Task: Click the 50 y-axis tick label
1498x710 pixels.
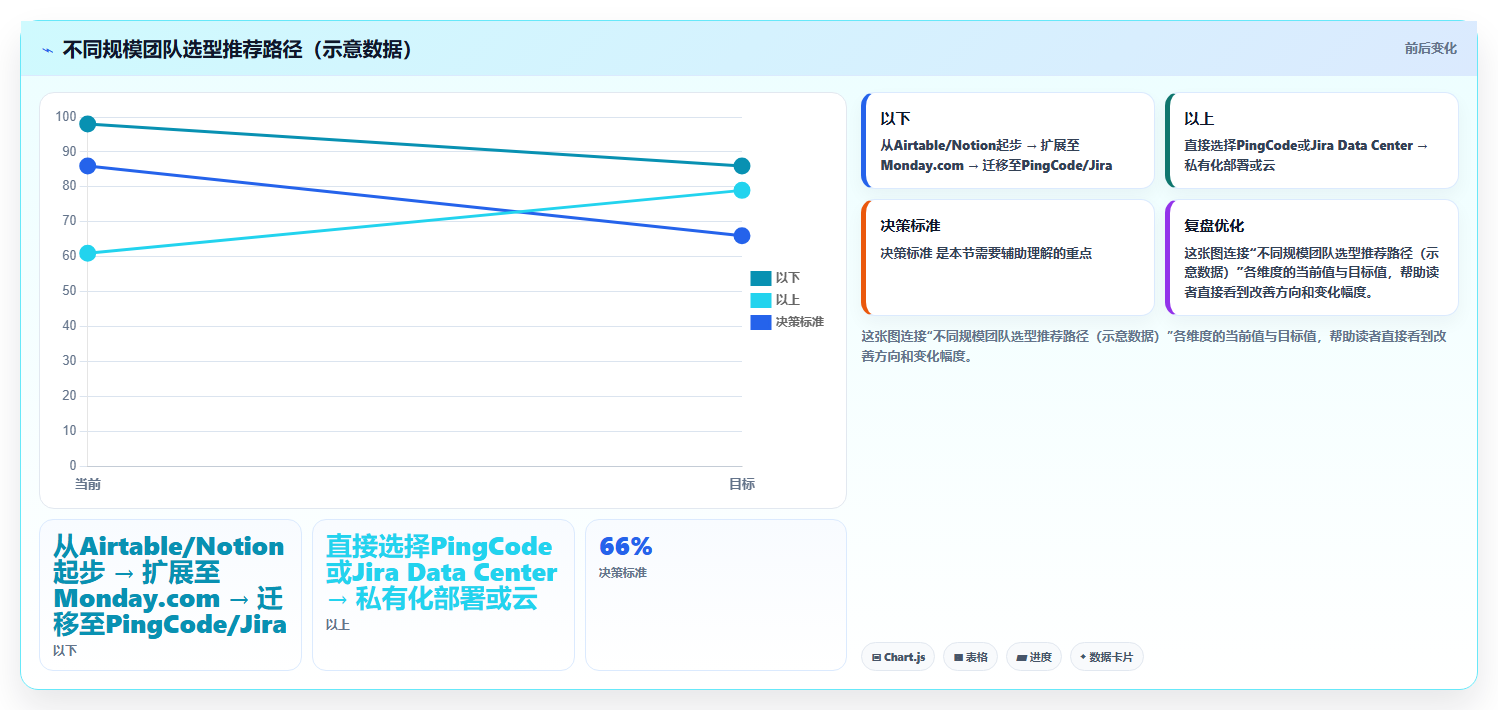Action: (x=69, y=291)
